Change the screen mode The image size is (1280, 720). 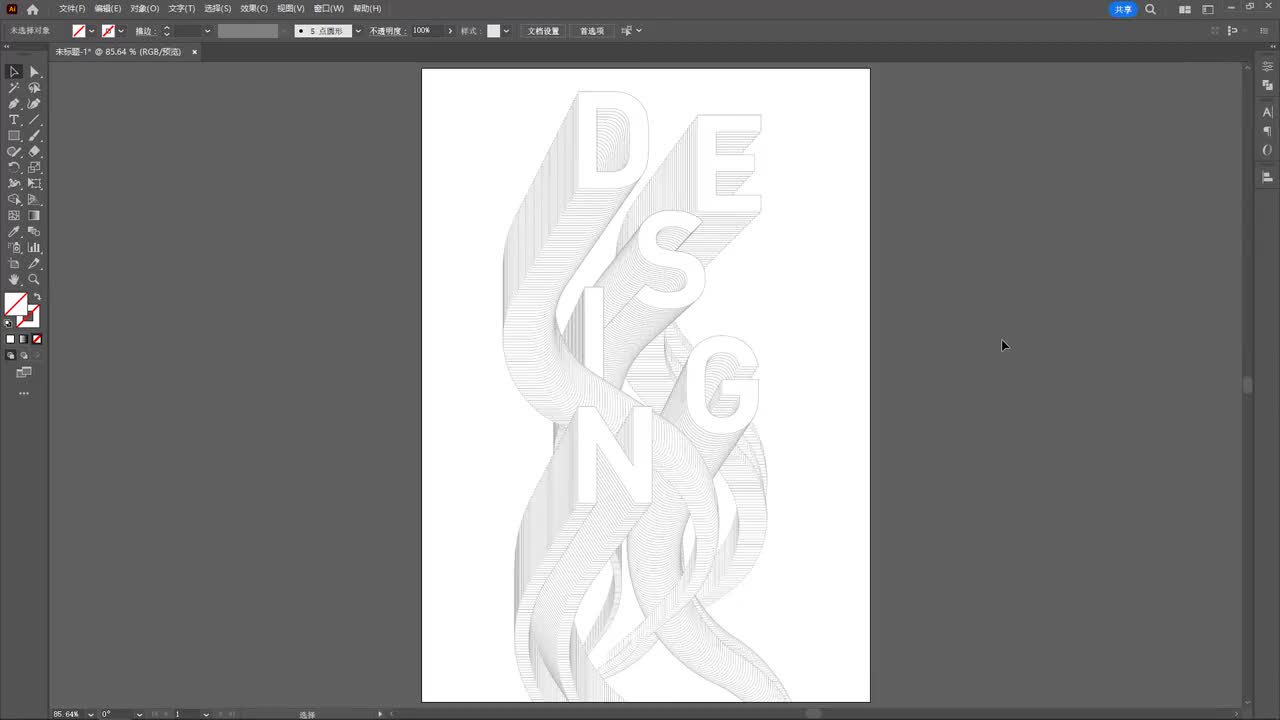[x=24, y=372]
